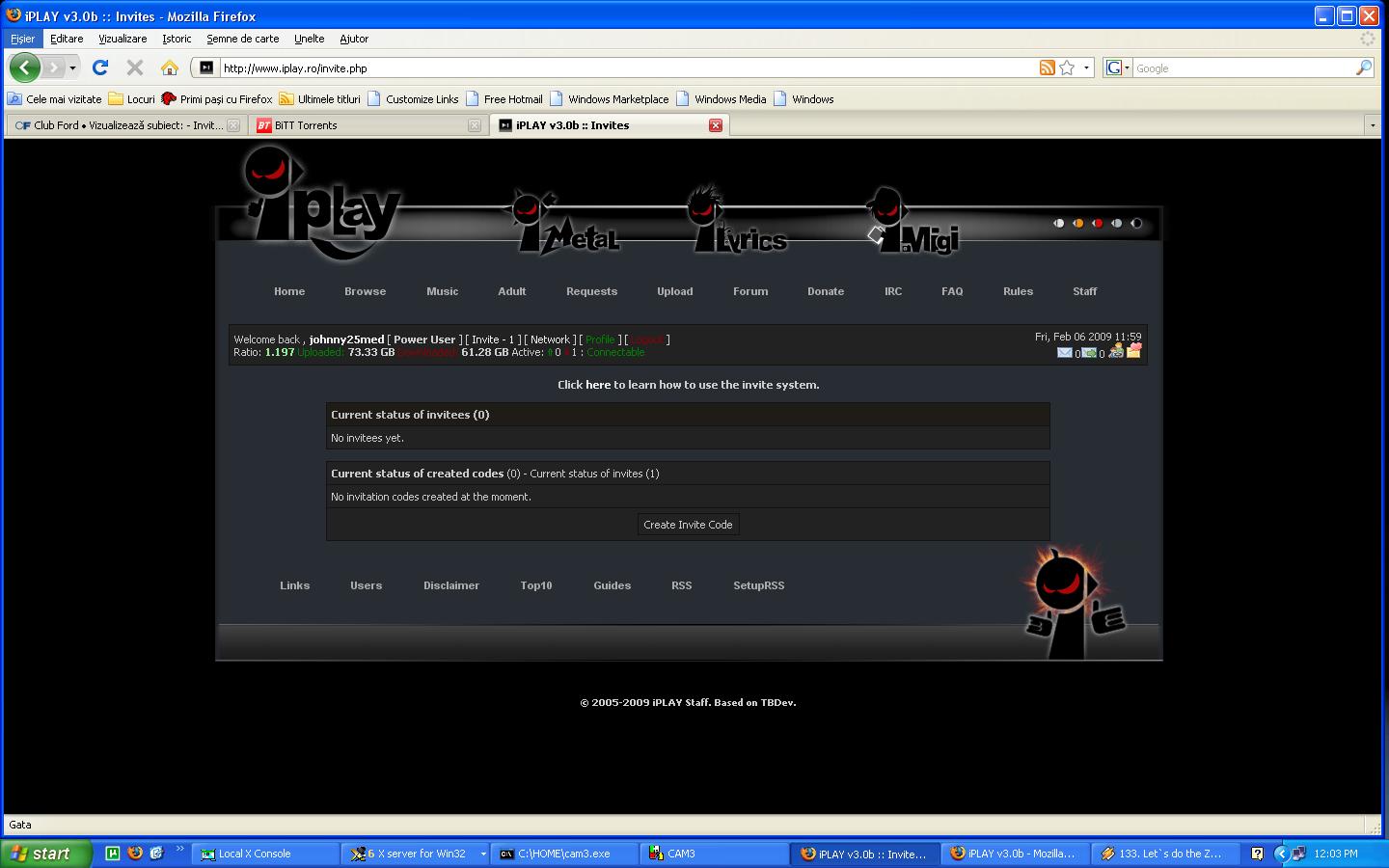This screenshot has width=1389, height=868.
Task: Select the orange theme color dot
Action: [1078, 224]
